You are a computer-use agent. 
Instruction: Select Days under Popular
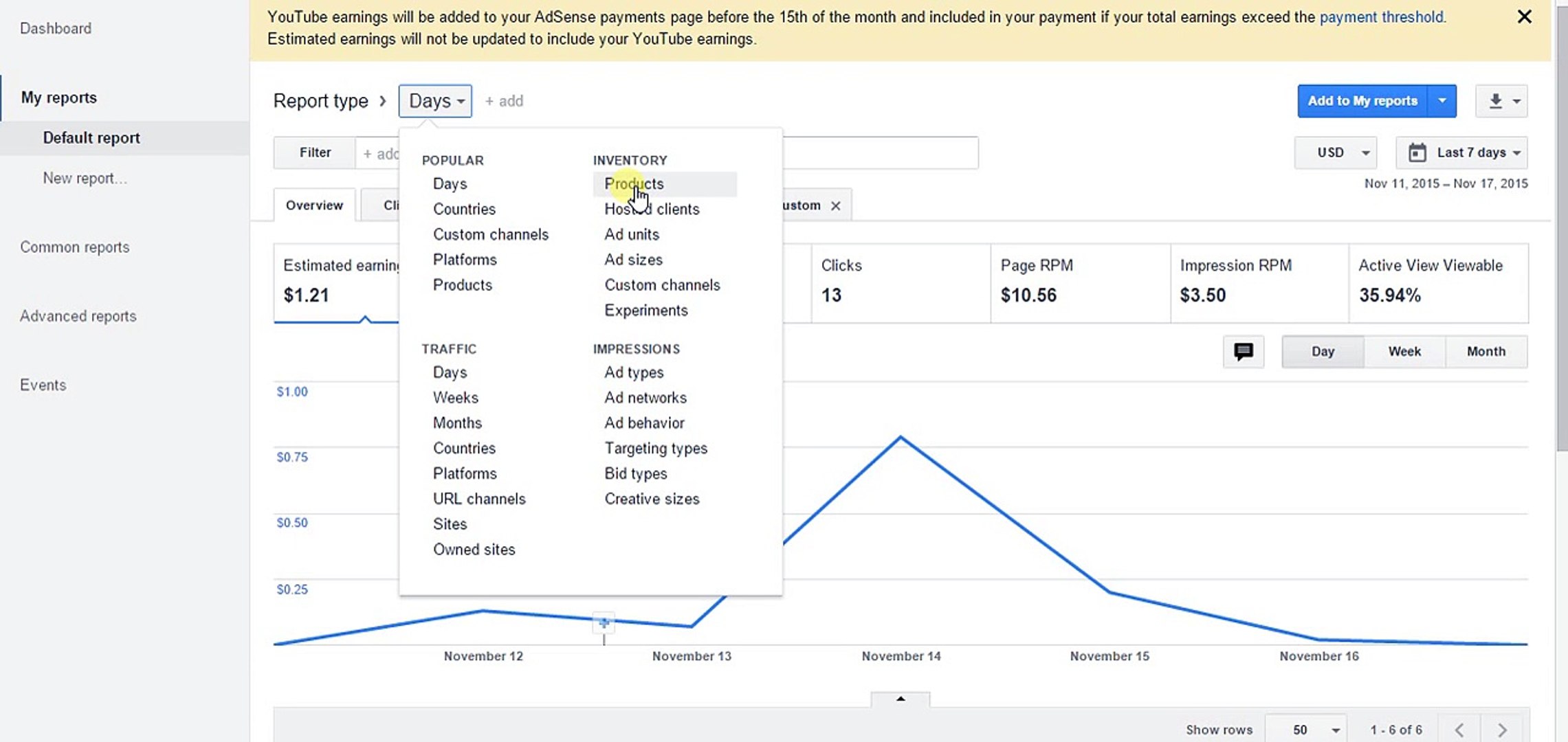tap(450, 184)
